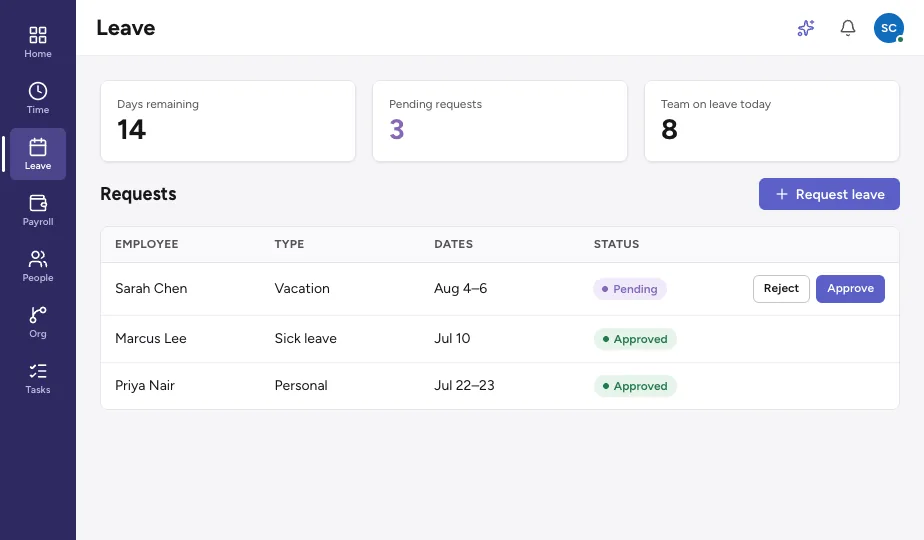
Task: Open the SC profile avatar
Action: tap(889, 28)
